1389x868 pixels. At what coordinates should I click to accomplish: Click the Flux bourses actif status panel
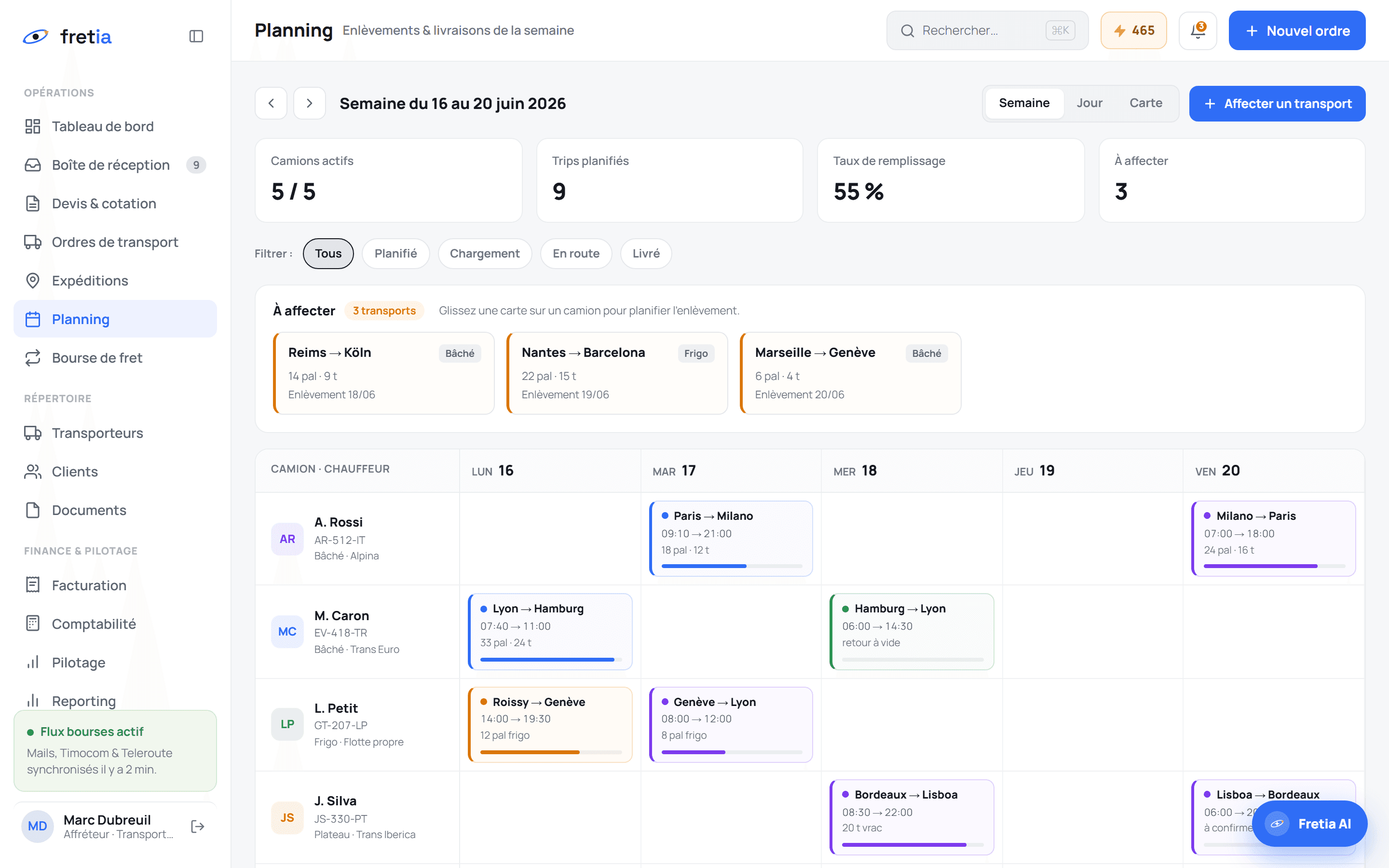point(115,751)
